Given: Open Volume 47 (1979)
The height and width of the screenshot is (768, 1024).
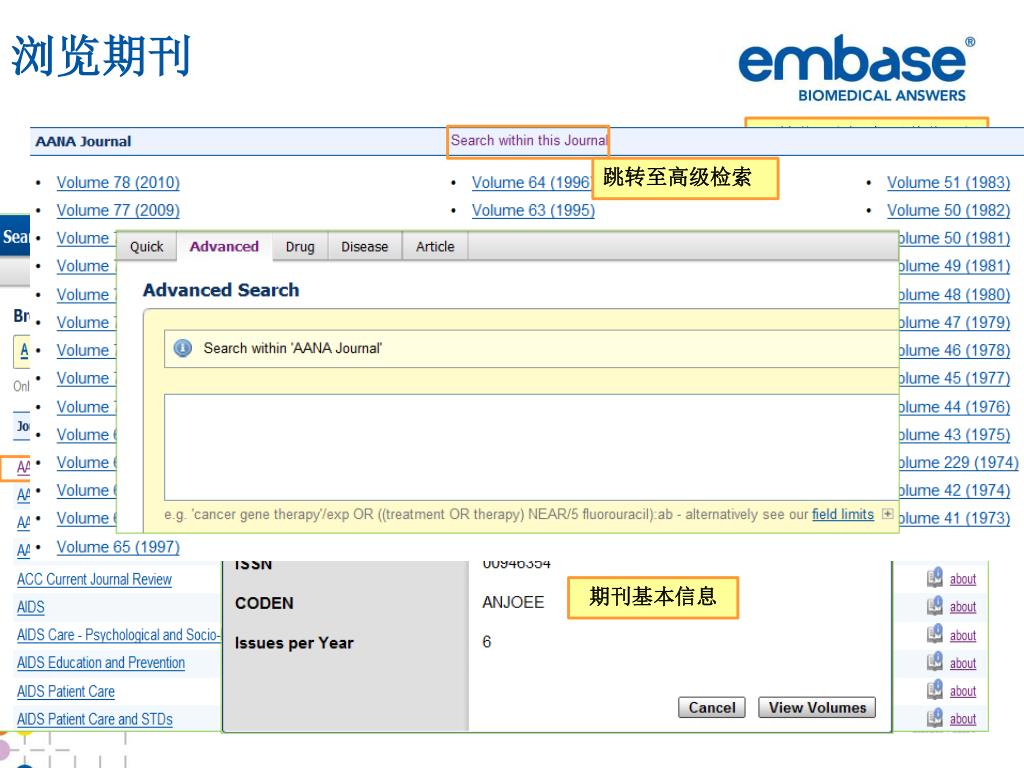Looking at the screenshot, I should (x=954, y=322).
